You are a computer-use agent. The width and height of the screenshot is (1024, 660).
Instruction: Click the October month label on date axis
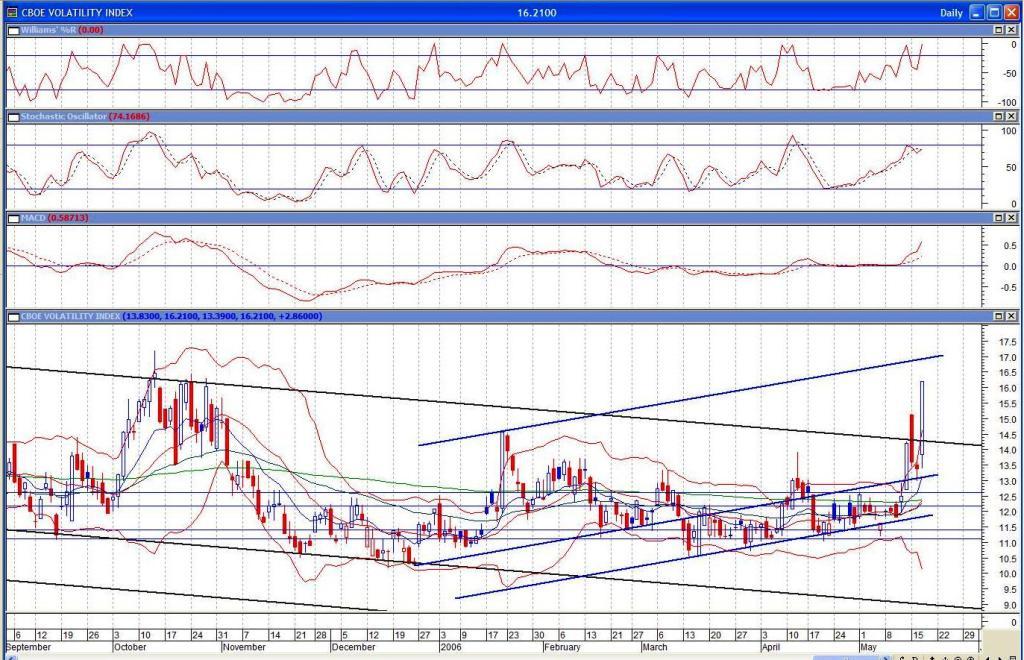130,648
